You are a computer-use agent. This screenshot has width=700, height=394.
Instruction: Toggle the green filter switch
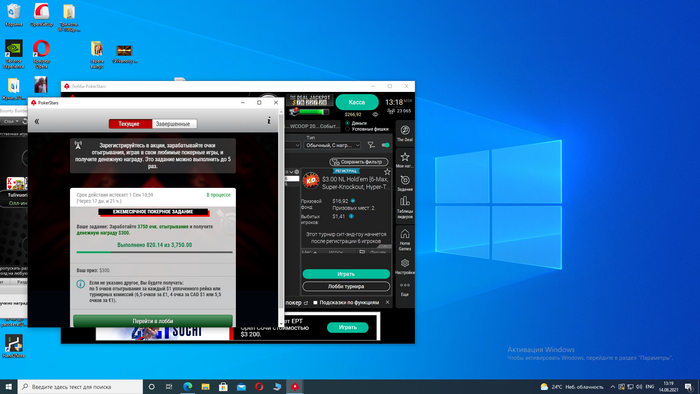385,145
